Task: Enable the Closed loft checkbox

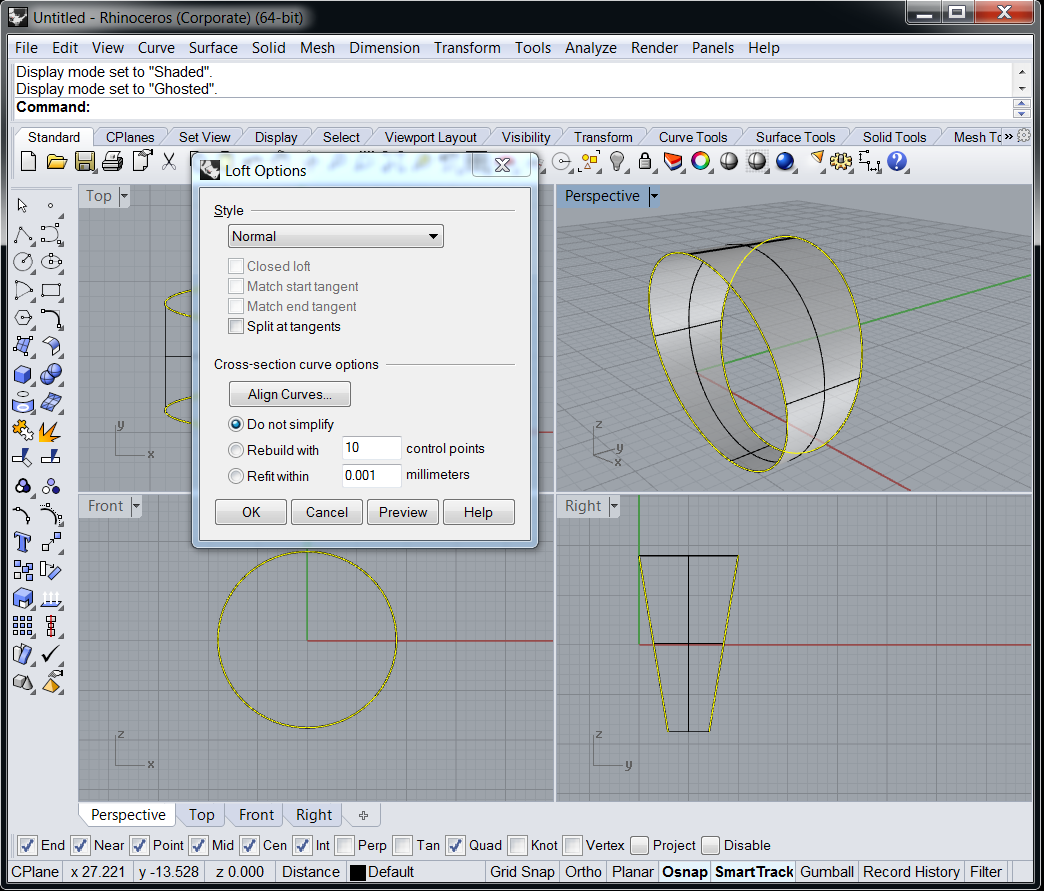Action: tap(236, 266)
